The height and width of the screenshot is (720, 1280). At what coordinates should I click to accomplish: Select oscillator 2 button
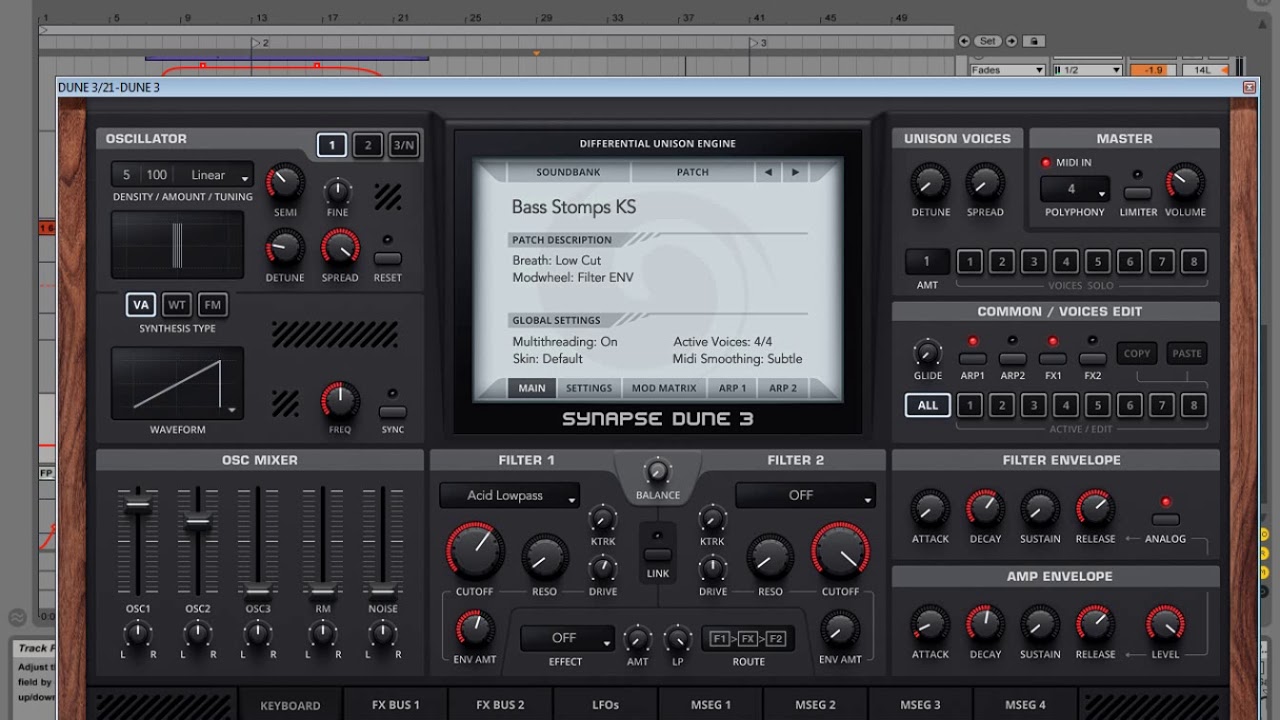[x=367, y=146]
